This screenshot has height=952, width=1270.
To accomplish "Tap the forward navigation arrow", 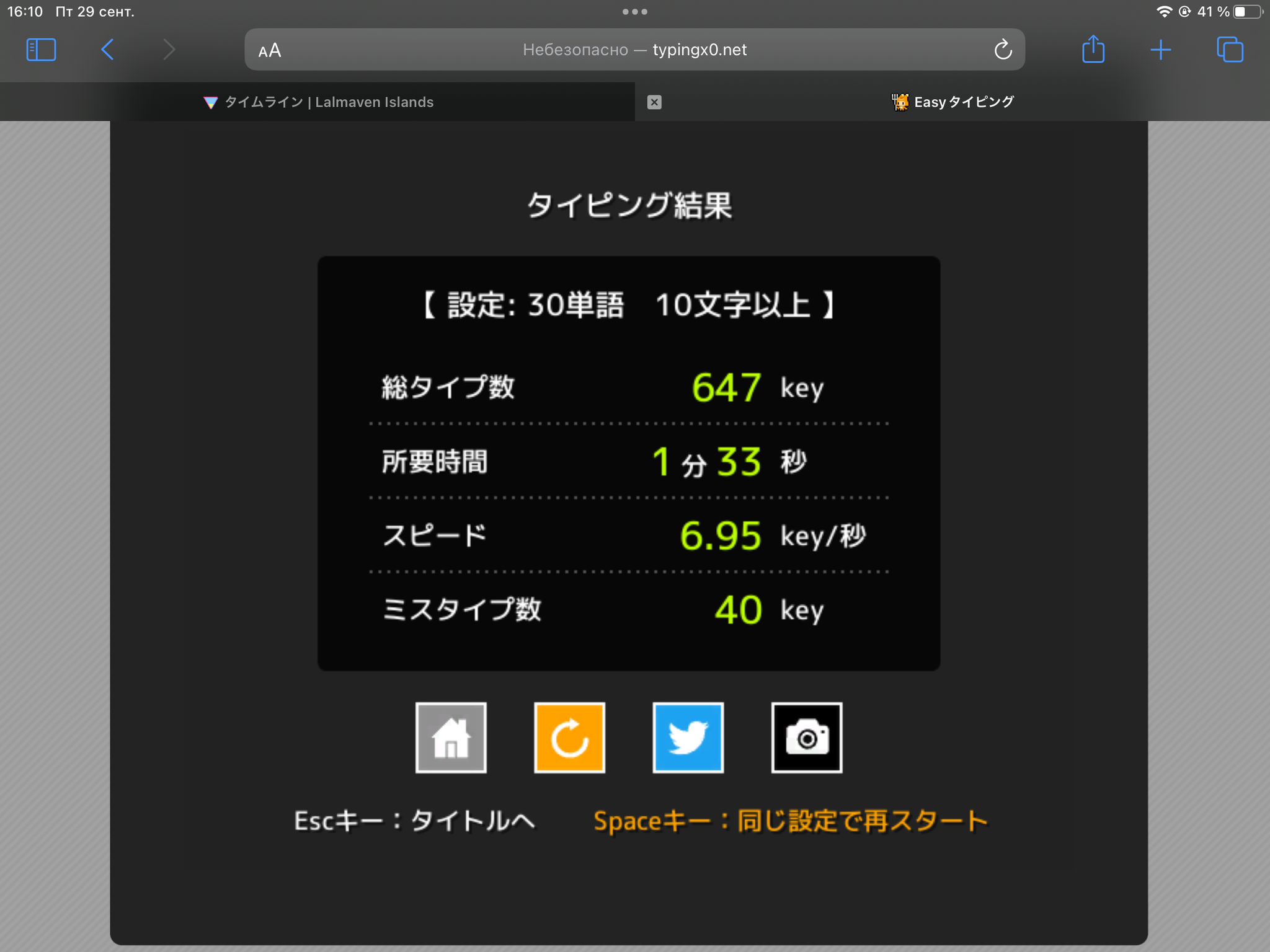I will 169,50.
